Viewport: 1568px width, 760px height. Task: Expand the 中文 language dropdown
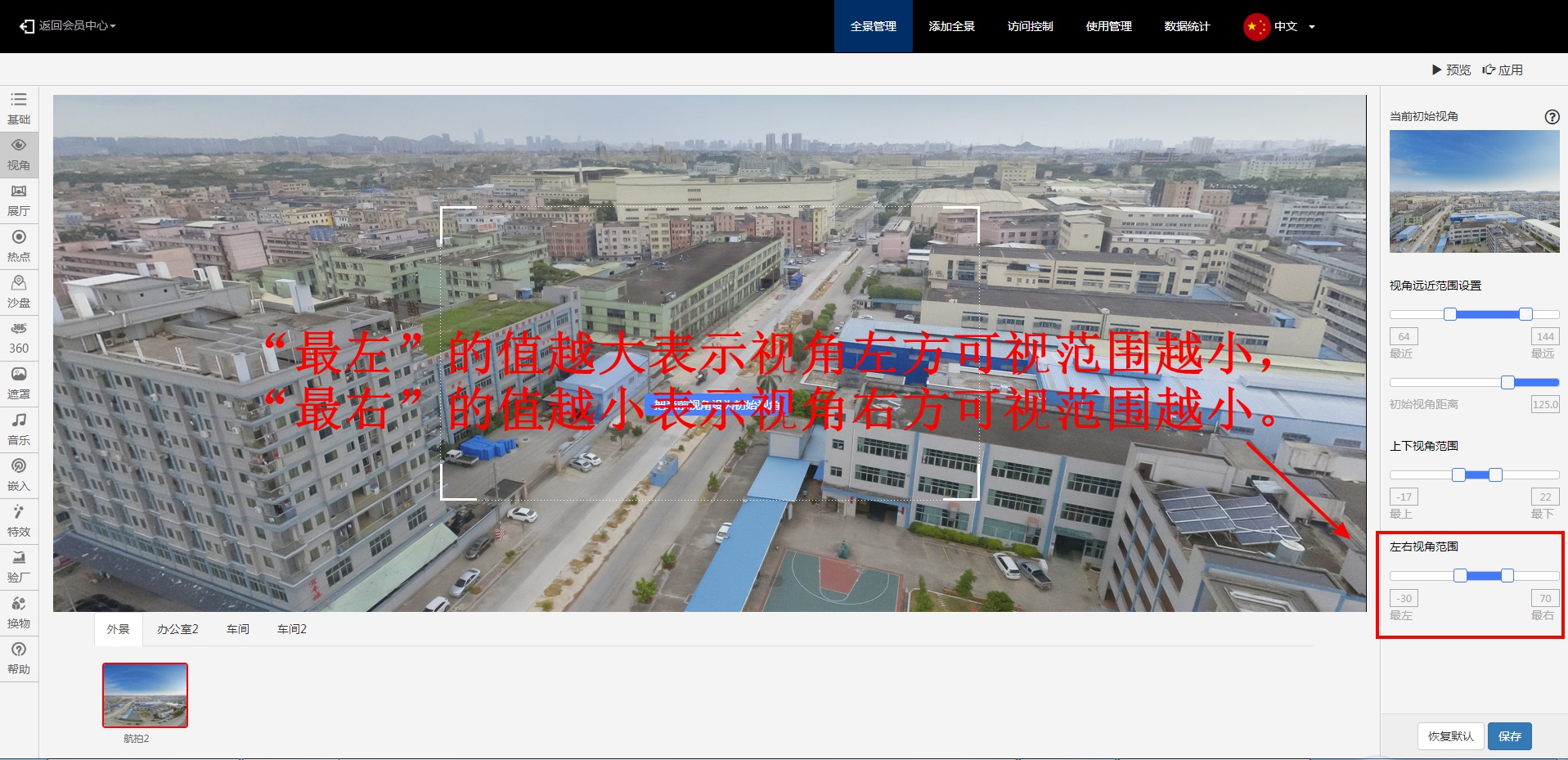pyautogui.click(x=1280, y=26)
